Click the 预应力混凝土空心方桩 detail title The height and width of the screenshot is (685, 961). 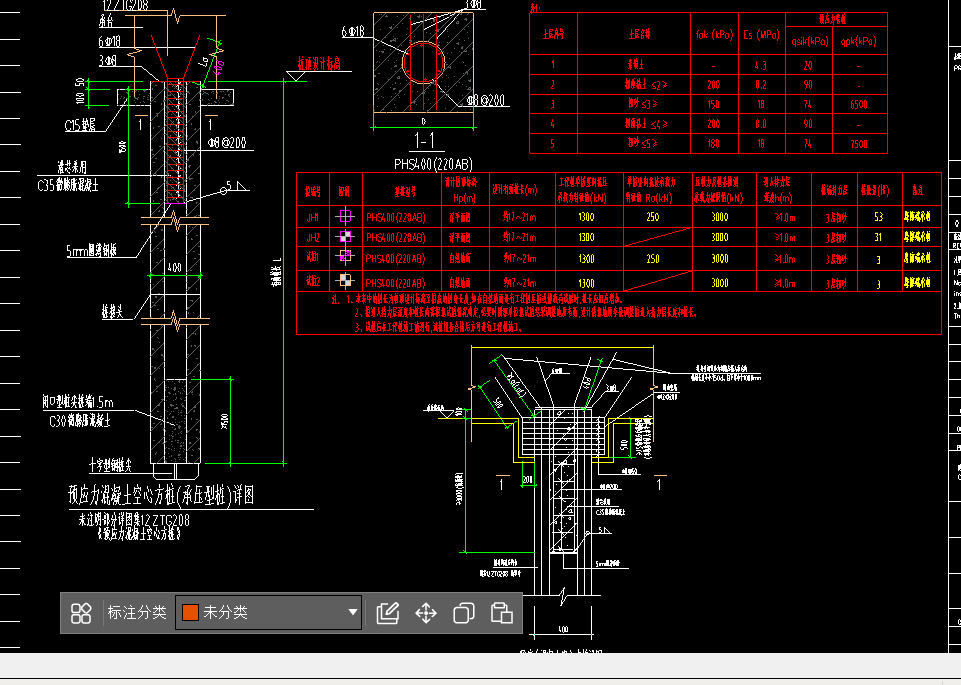point(161,495)
